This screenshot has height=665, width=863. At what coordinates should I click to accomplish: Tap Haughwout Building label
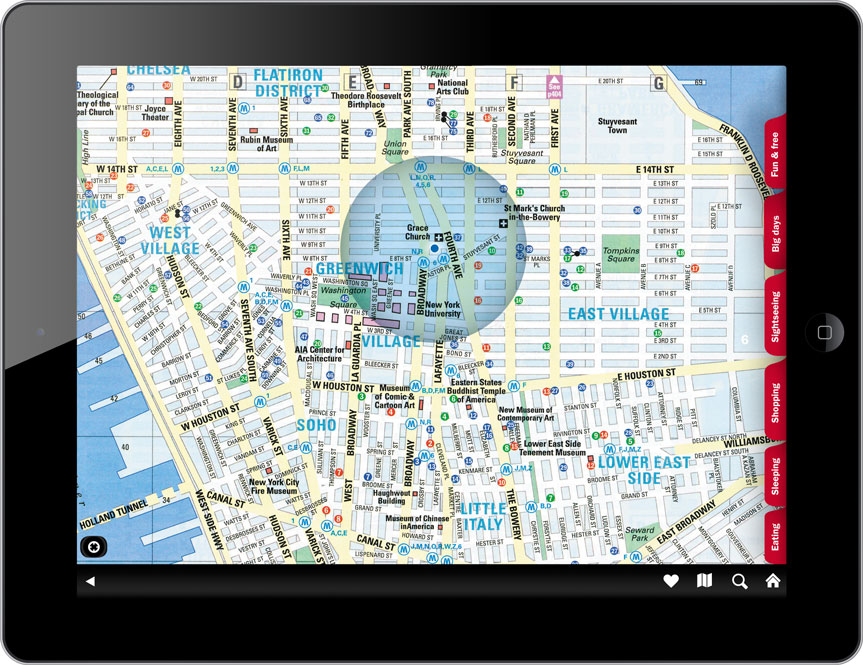point(391,497)
